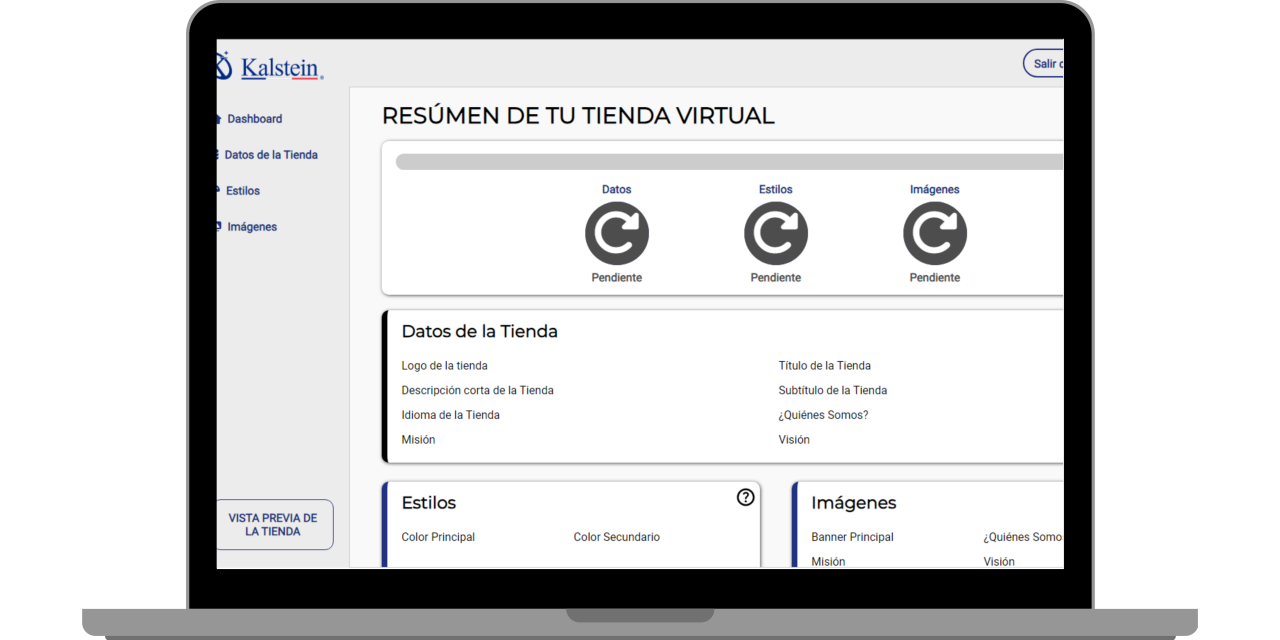
Task: Click the Datos label above the status icon
Action: click(x=617, y=189)
